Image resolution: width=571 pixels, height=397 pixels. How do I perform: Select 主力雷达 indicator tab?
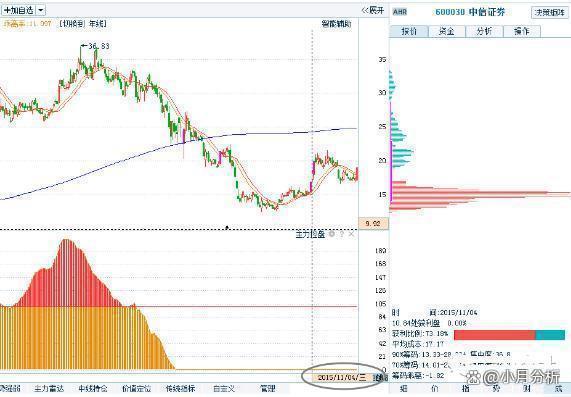(x=49, y=389)
